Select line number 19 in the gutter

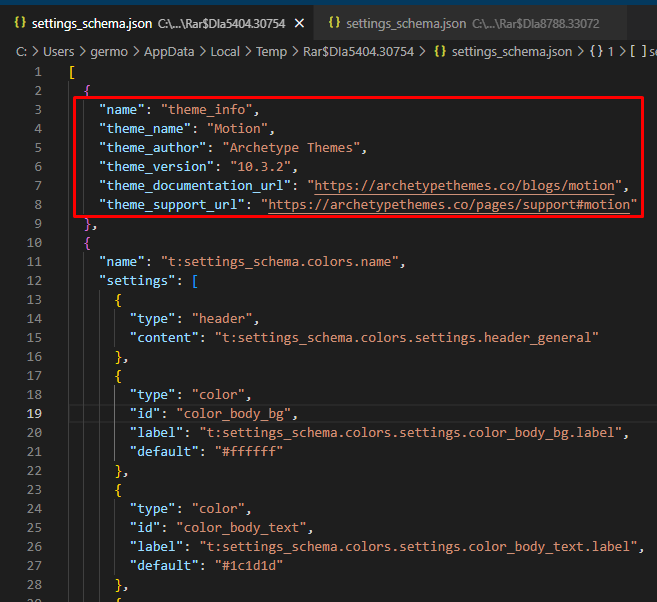[x=34, y=414]
